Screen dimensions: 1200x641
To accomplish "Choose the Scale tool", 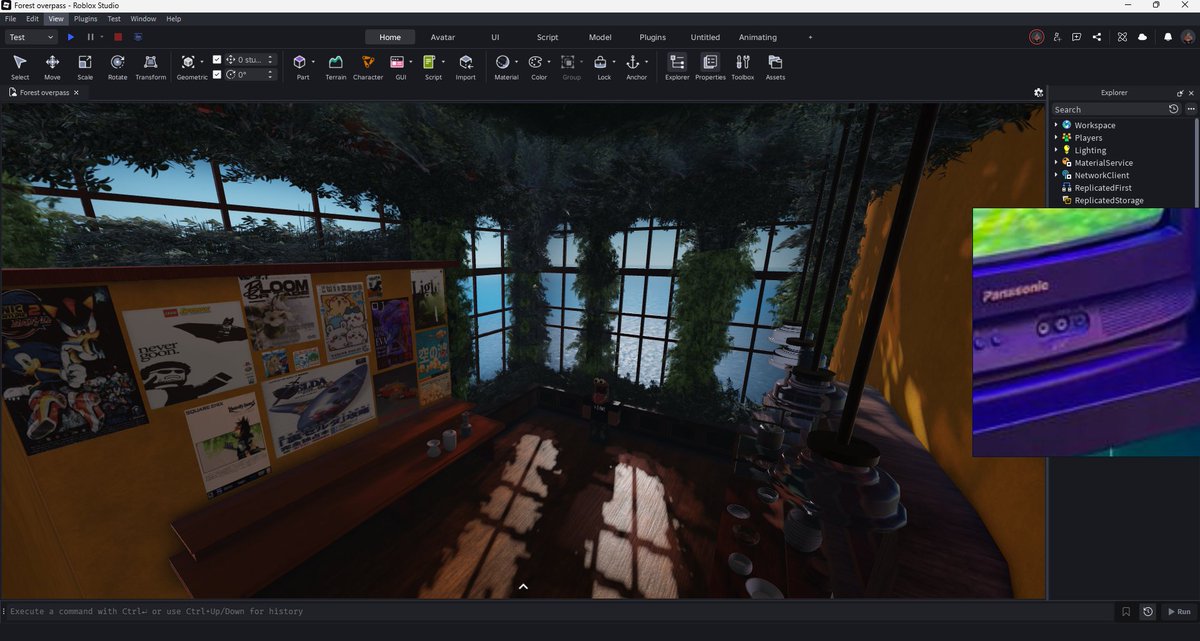I will click(85, 67).
